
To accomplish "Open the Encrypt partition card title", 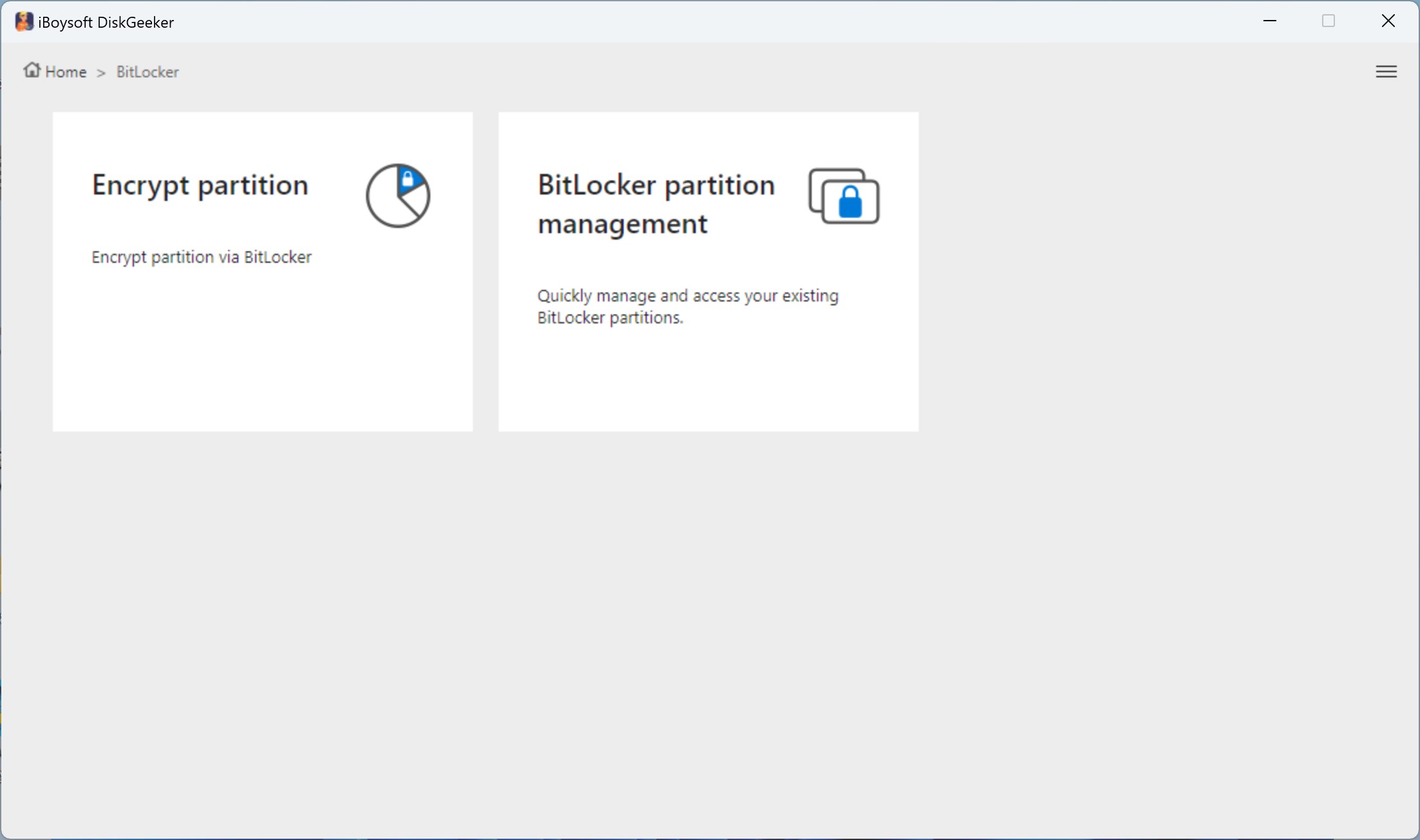I will coord(200,186).
